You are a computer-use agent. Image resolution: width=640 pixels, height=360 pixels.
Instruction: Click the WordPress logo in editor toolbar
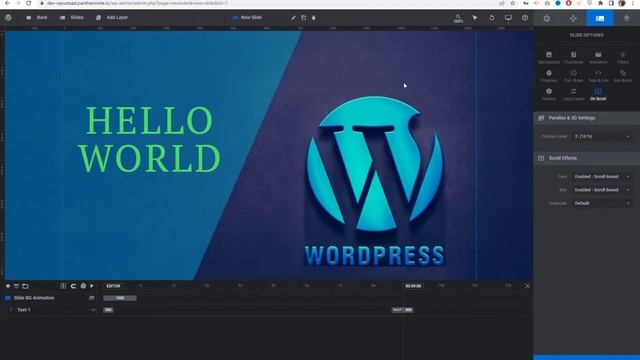(8, 18)
